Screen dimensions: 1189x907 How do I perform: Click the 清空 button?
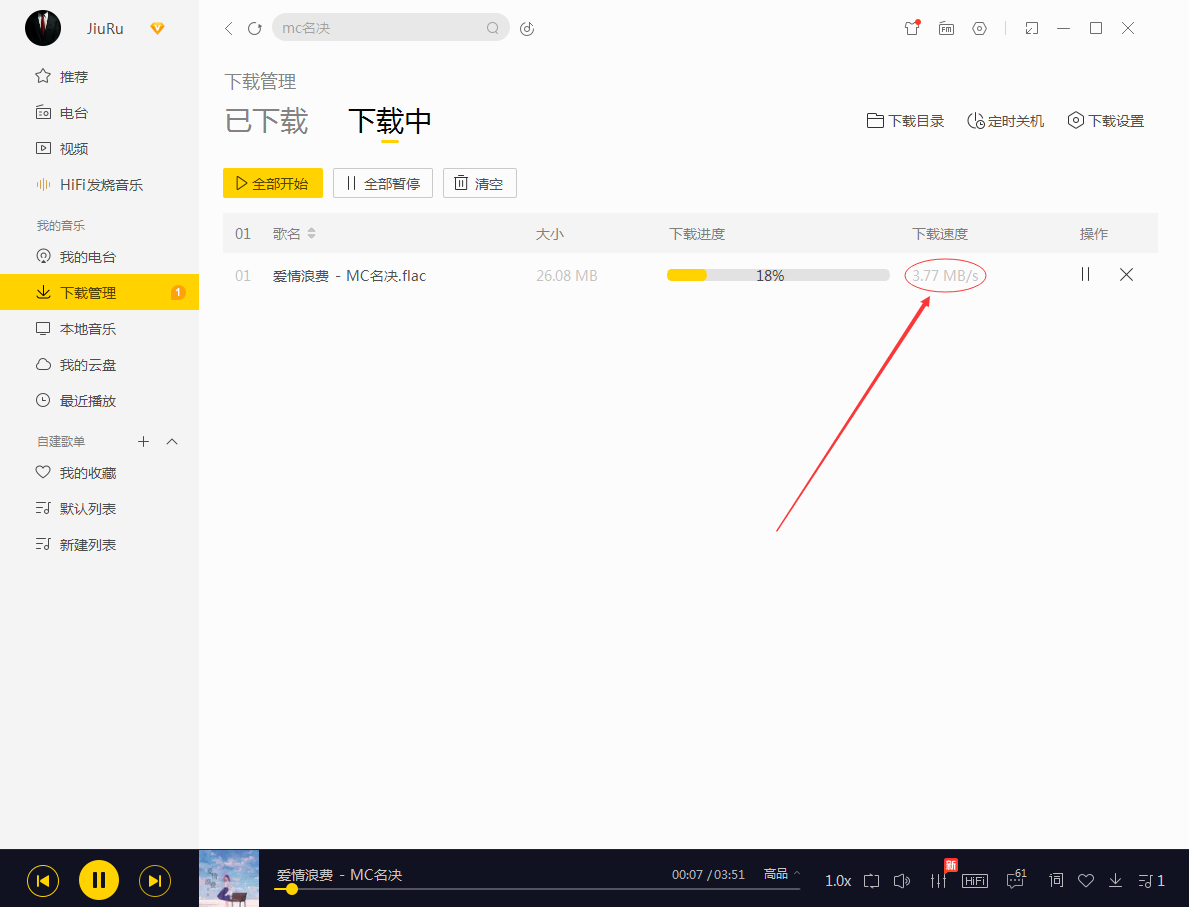[480, 184]
